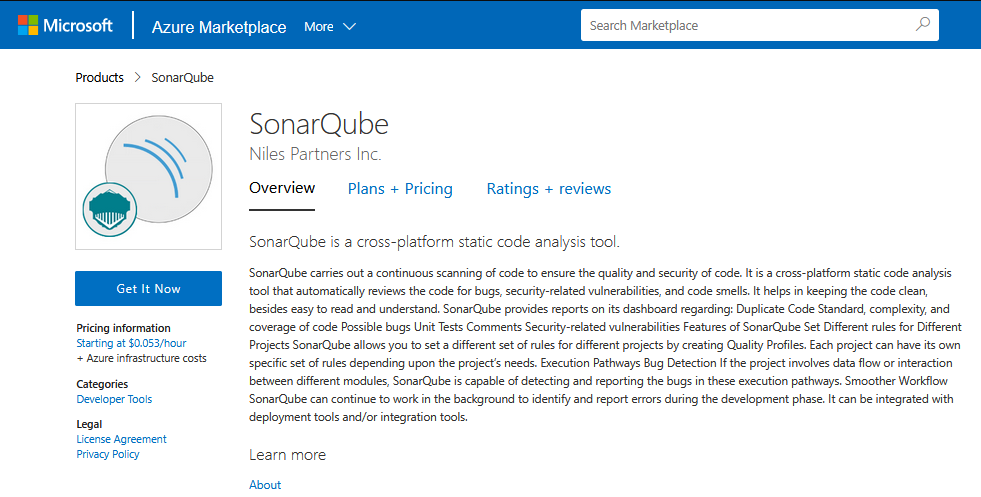
Task: Open the Plans + Pricing tab
Action: coord(400,189)
